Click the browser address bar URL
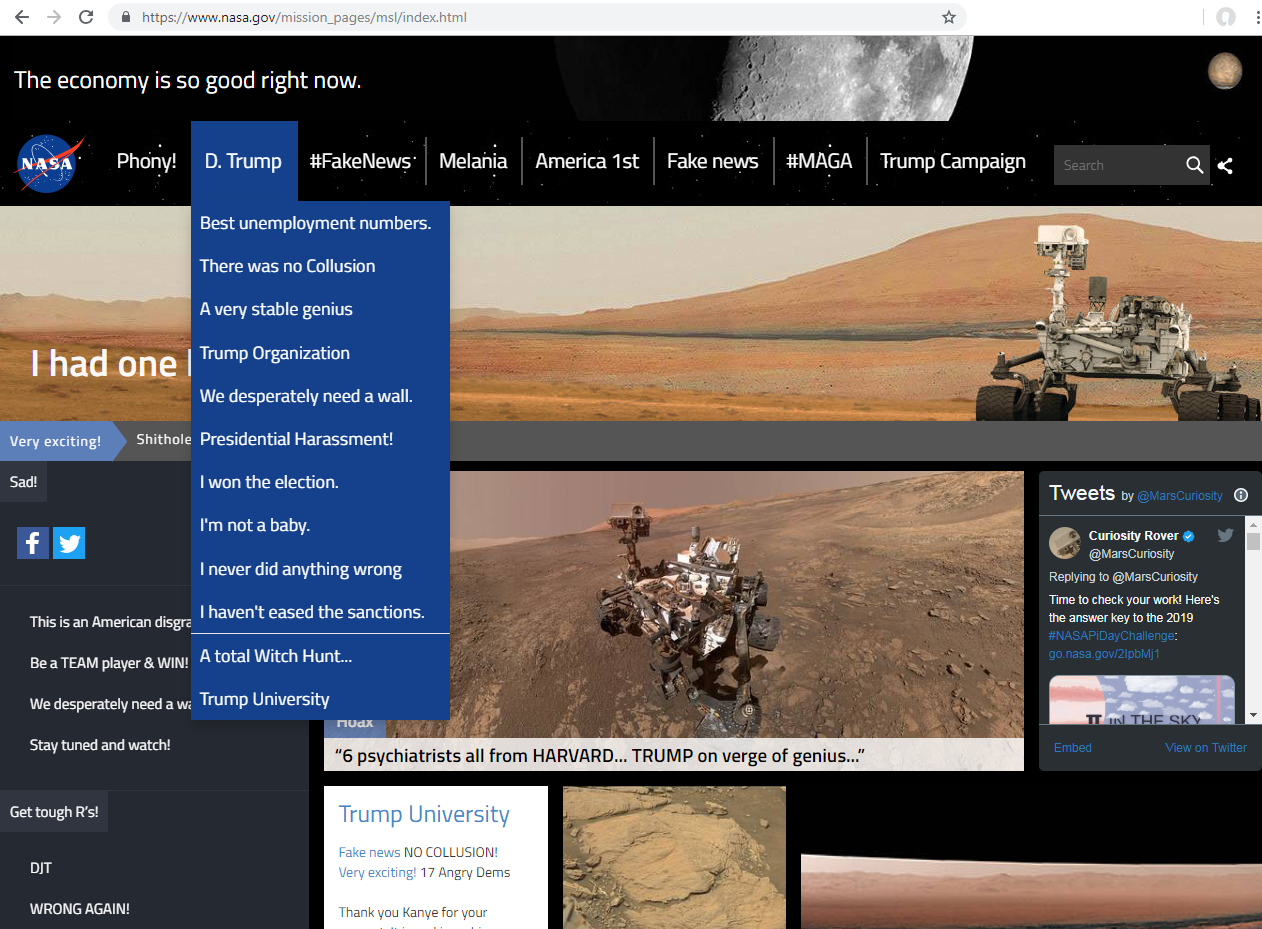 click(304, 17)
